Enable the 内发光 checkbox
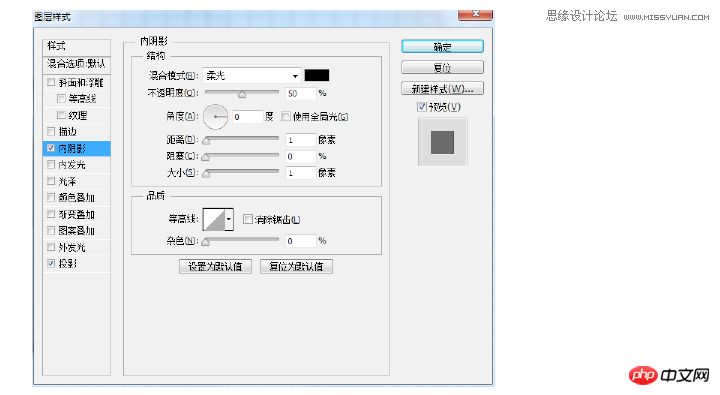This screenshot has width=720, height=395. coord(51,164)
